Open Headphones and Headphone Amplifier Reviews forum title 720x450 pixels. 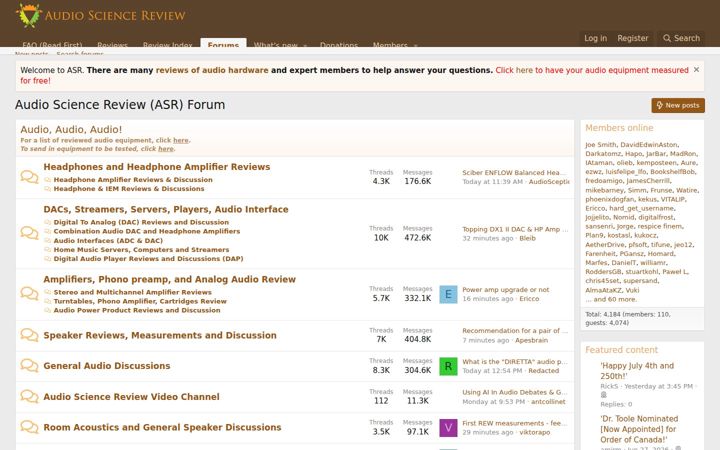click(x=157, y=167)
